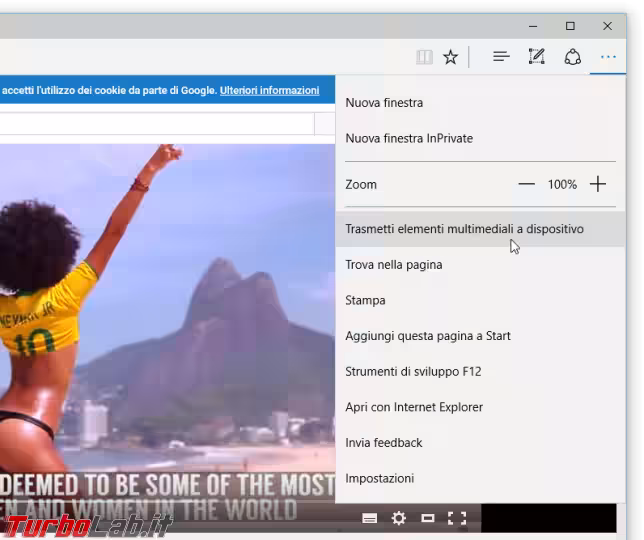Decrease zoom with the minus button
Image resolution: width=644 pixels, height=540 pixels.
pos(526,184)
